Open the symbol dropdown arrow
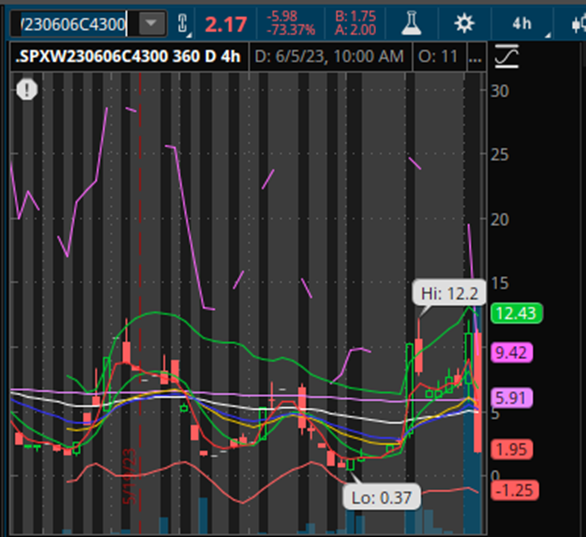 151,24
